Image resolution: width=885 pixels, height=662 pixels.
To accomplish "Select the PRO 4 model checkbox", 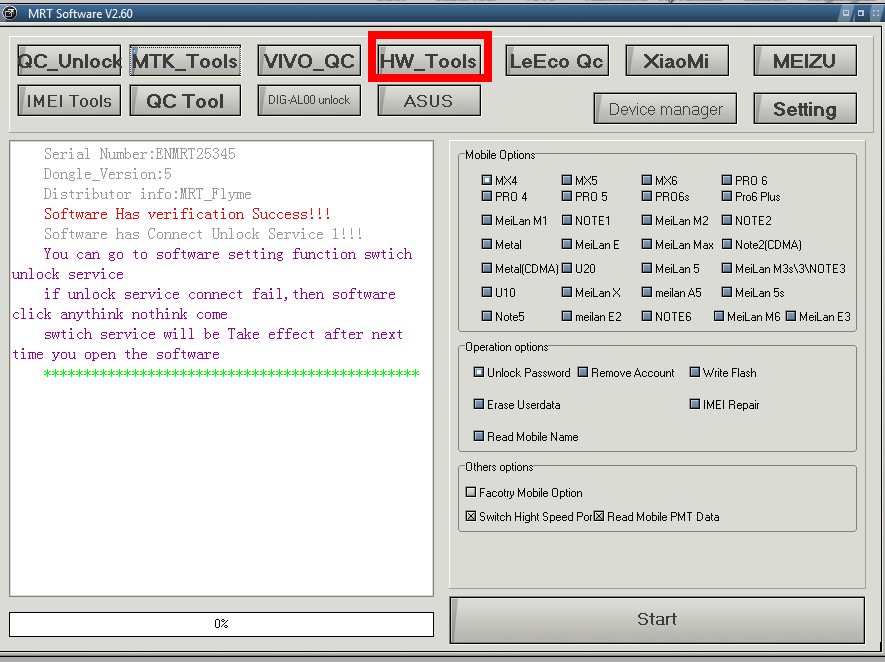I will tap(487, 196).
